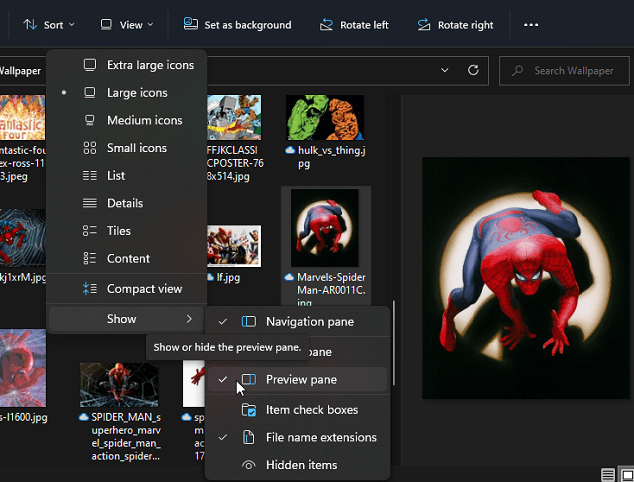Click the Compact view arrows icon
This screenshot has width=634, height=482.
click(x=90, y=289)
